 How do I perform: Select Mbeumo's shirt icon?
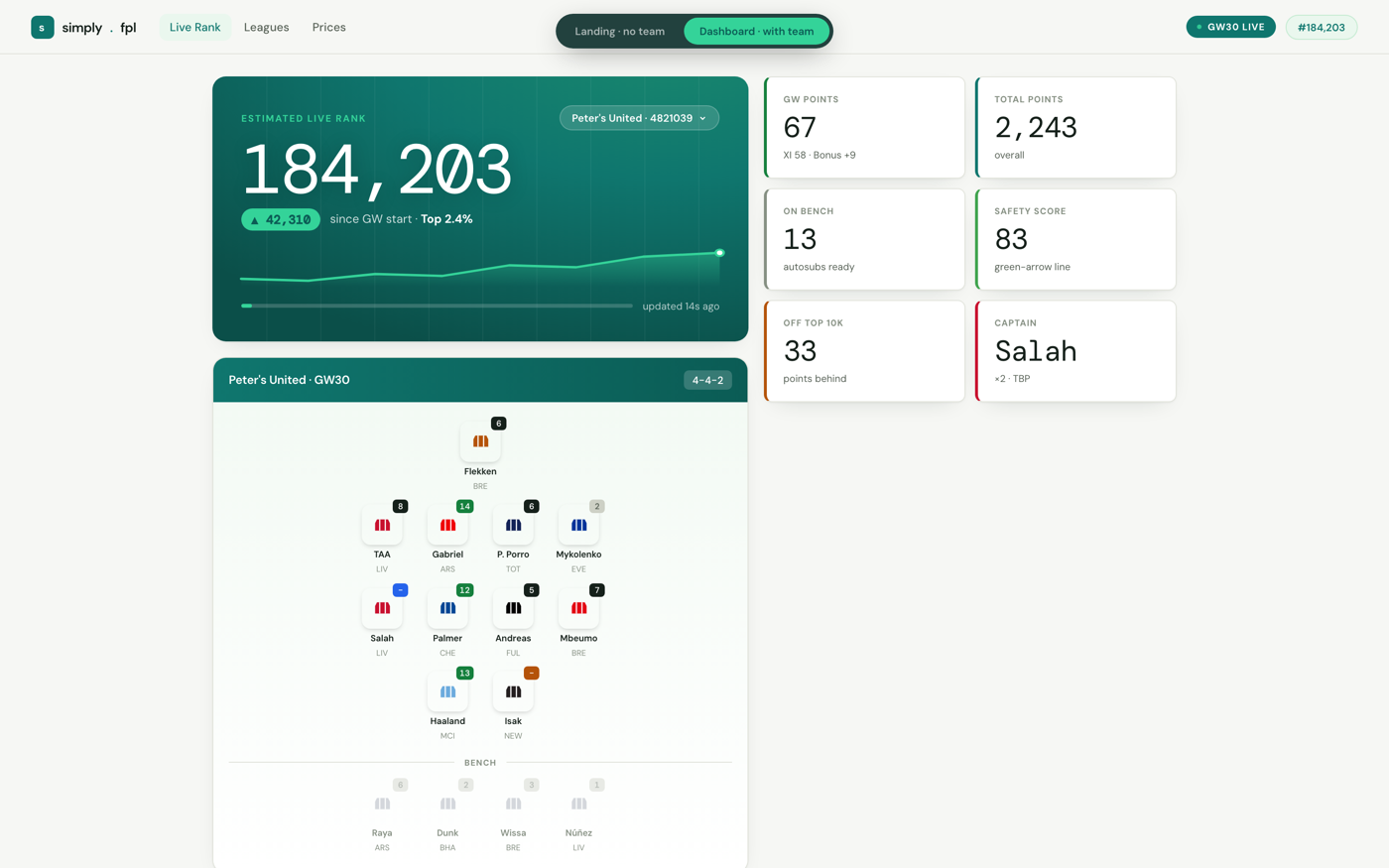[x=578, y=608]
